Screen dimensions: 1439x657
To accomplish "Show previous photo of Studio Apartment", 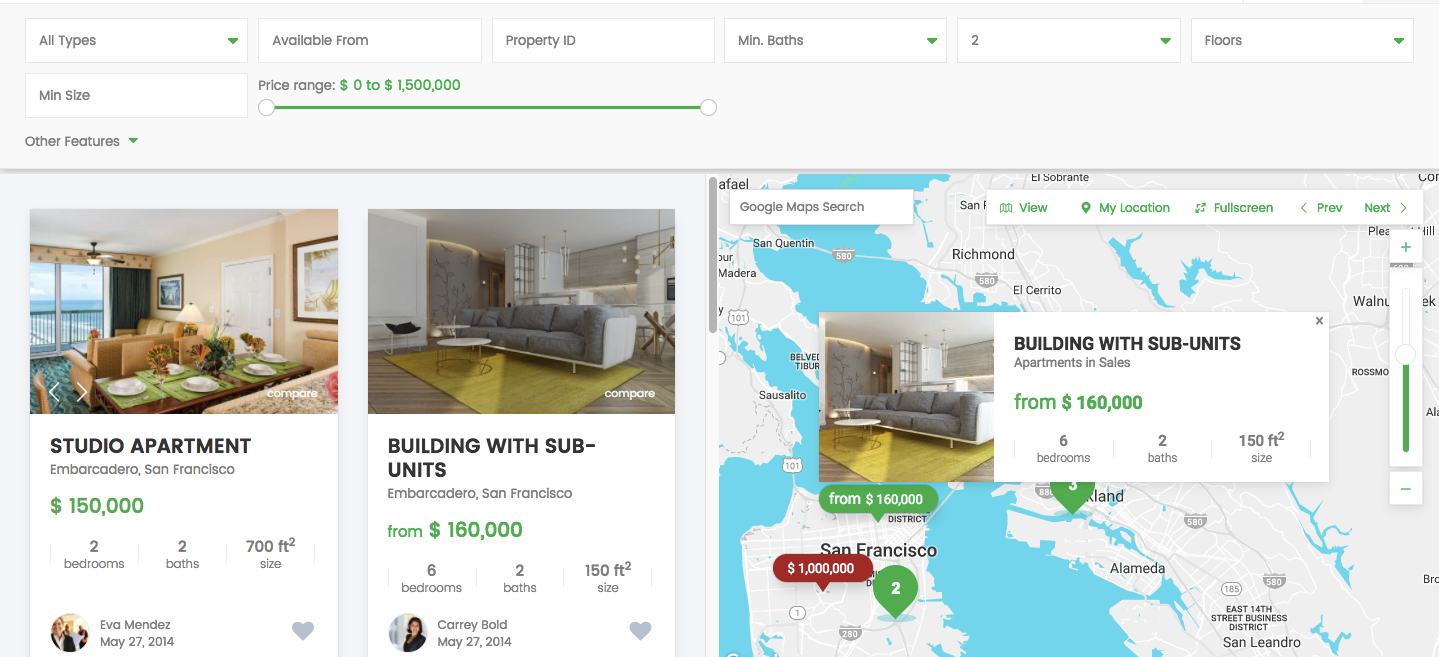I will [55, 392].
